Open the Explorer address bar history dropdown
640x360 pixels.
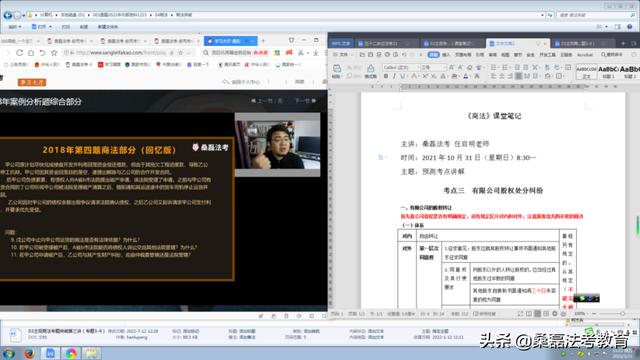(542, 15)
